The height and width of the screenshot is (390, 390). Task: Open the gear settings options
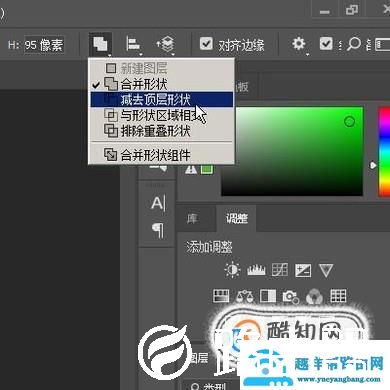[x=299, y=44]
